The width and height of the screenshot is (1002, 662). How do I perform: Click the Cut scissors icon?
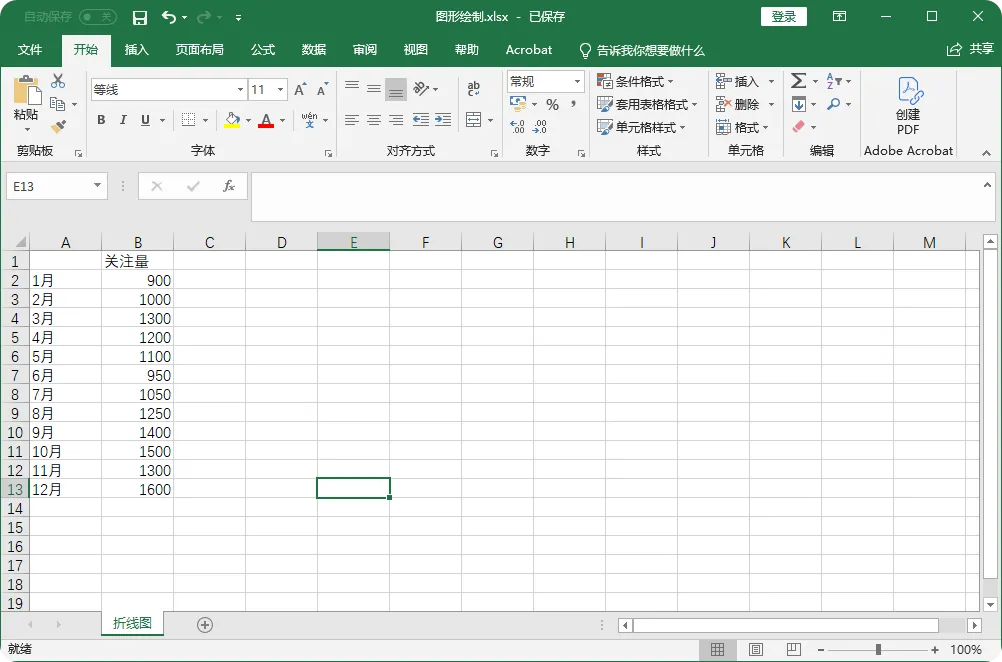tap(58, 81)
